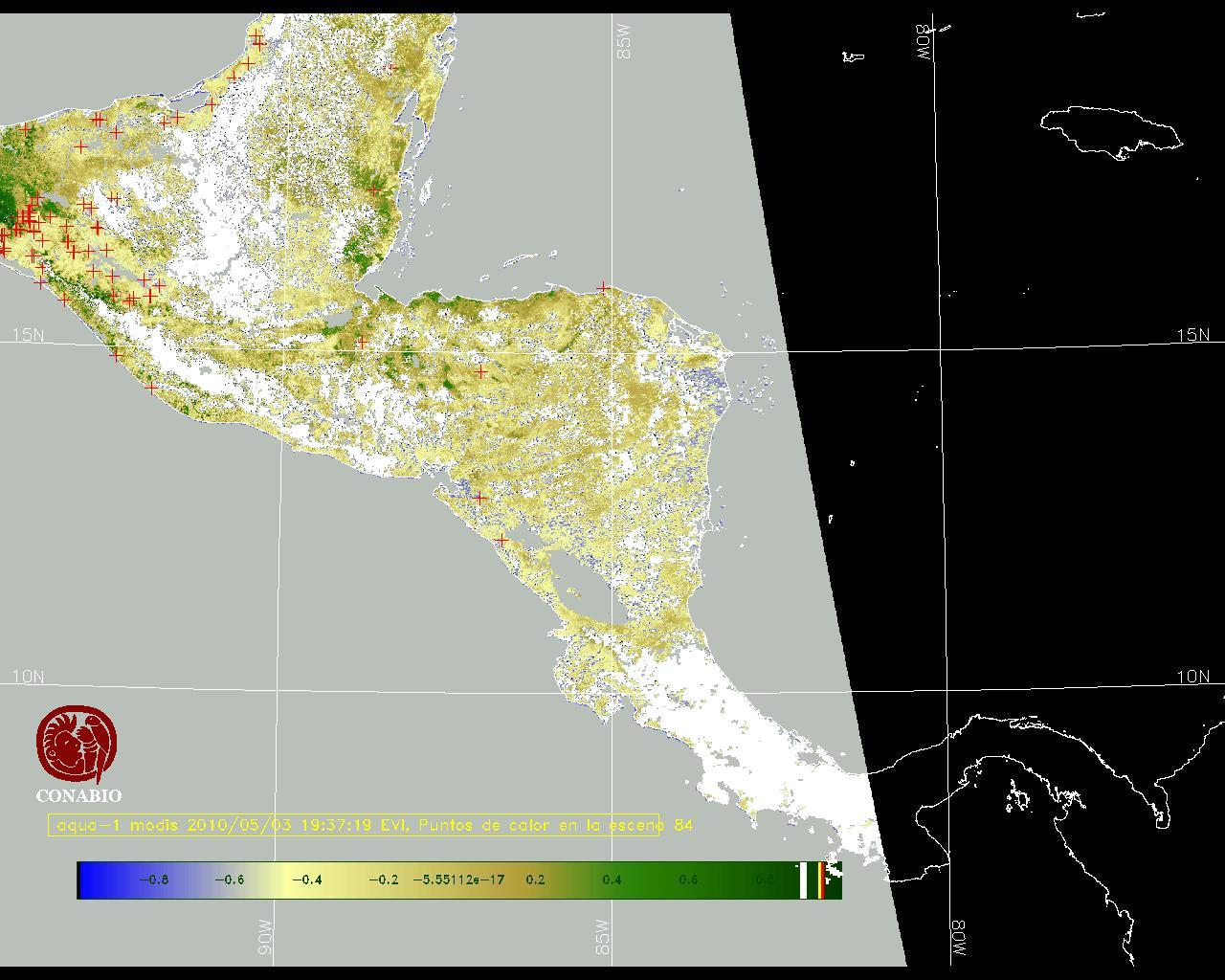
Task: Click the red stripe in the colorbar
Action: click(821, 880)
